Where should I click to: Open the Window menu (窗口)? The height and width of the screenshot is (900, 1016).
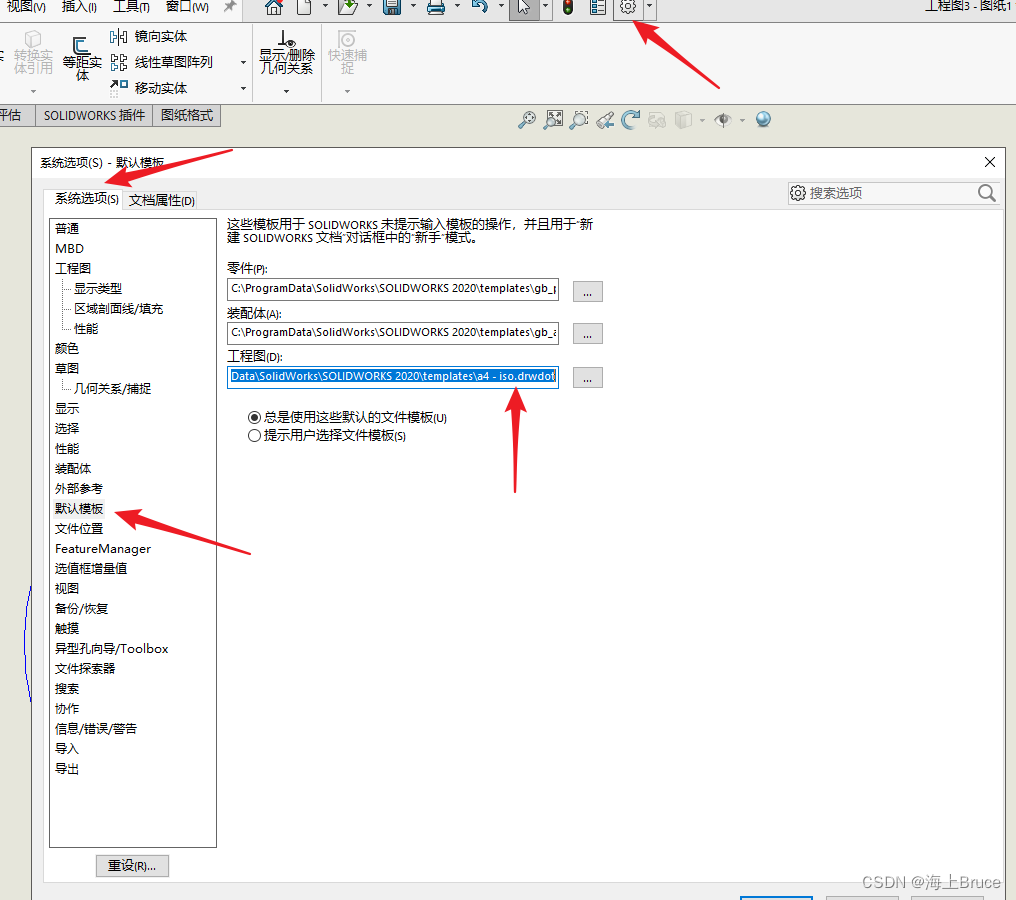187,6
